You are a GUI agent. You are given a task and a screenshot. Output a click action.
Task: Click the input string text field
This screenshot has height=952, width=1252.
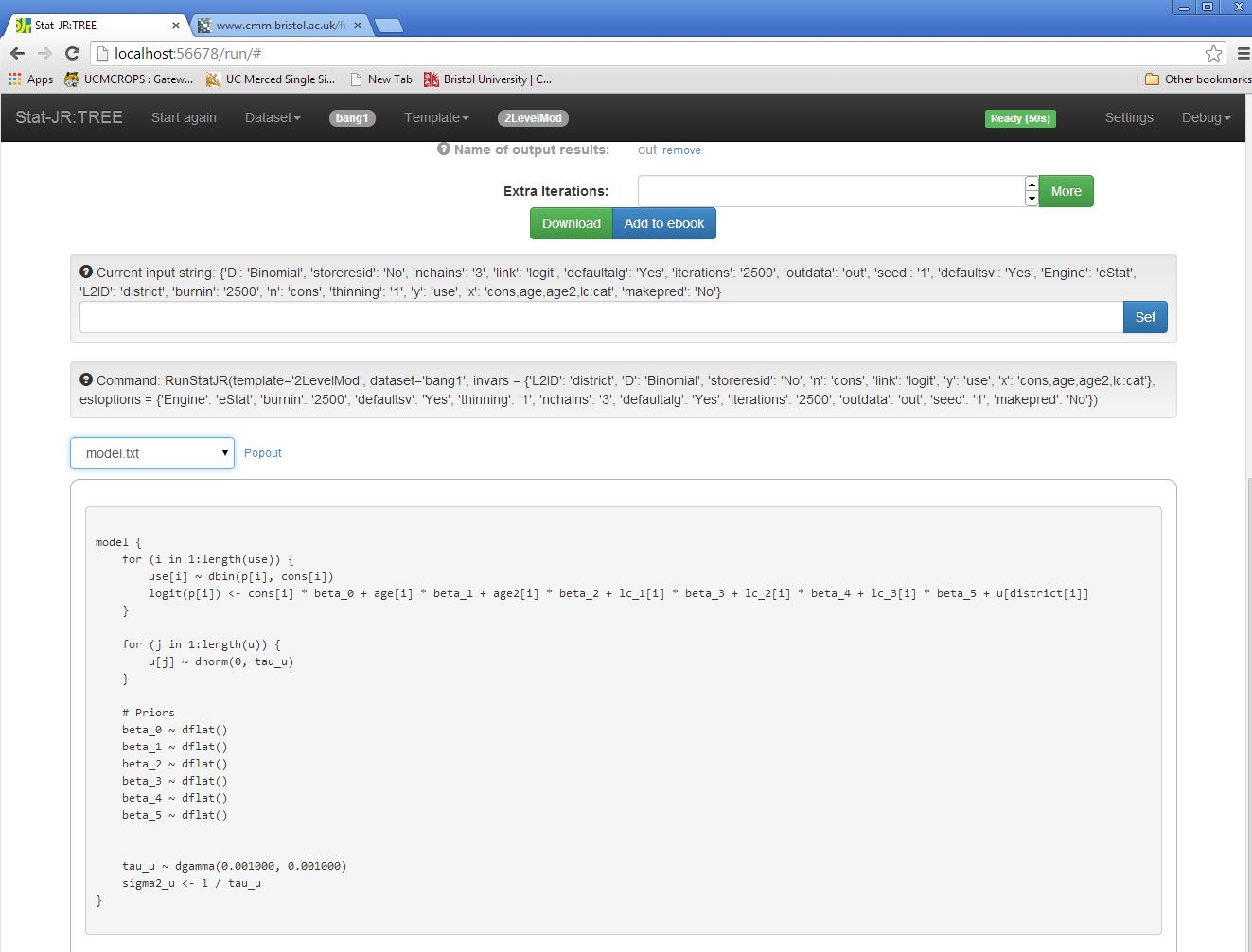click(601, 318)
